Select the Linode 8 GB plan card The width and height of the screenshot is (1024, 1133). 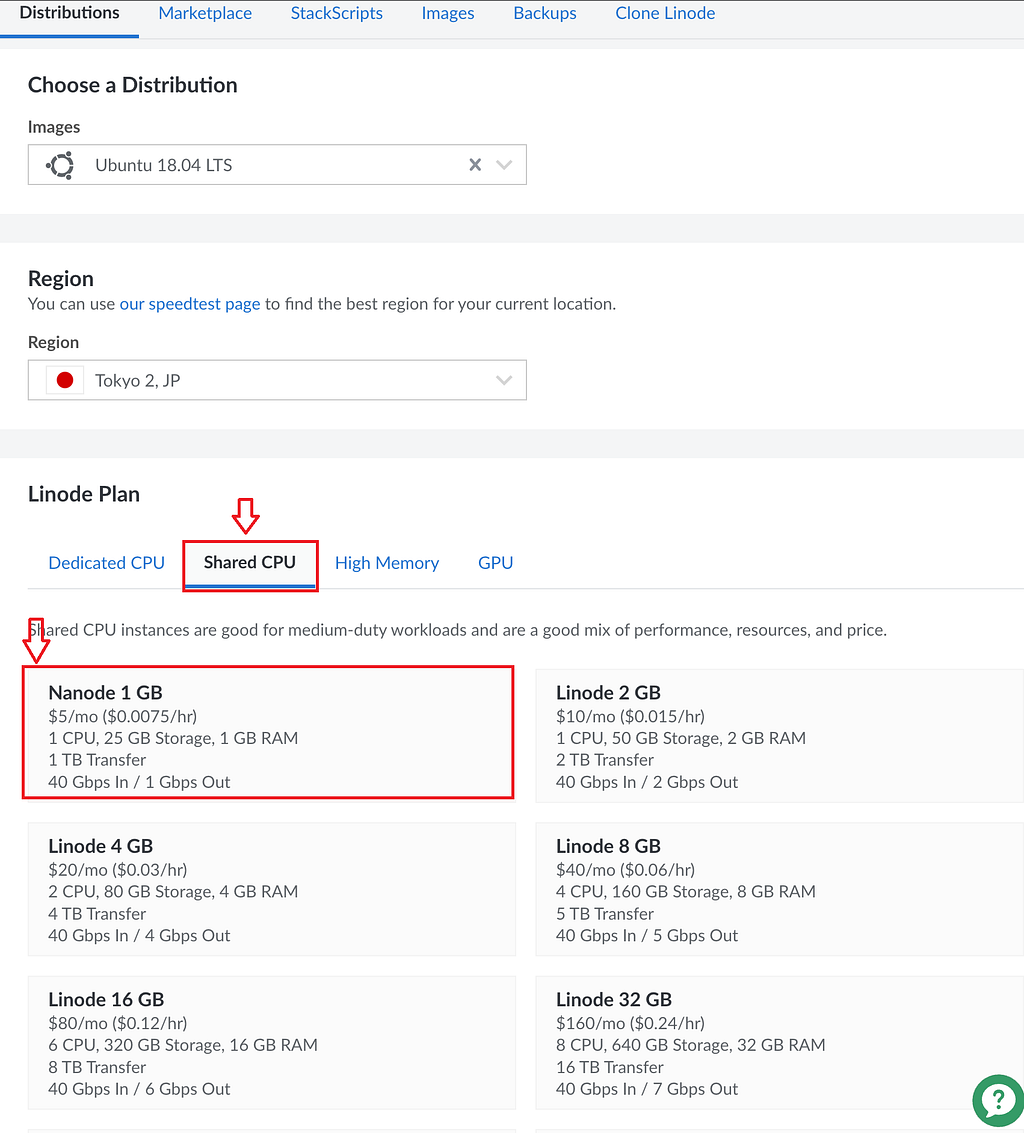pos(780,889)
